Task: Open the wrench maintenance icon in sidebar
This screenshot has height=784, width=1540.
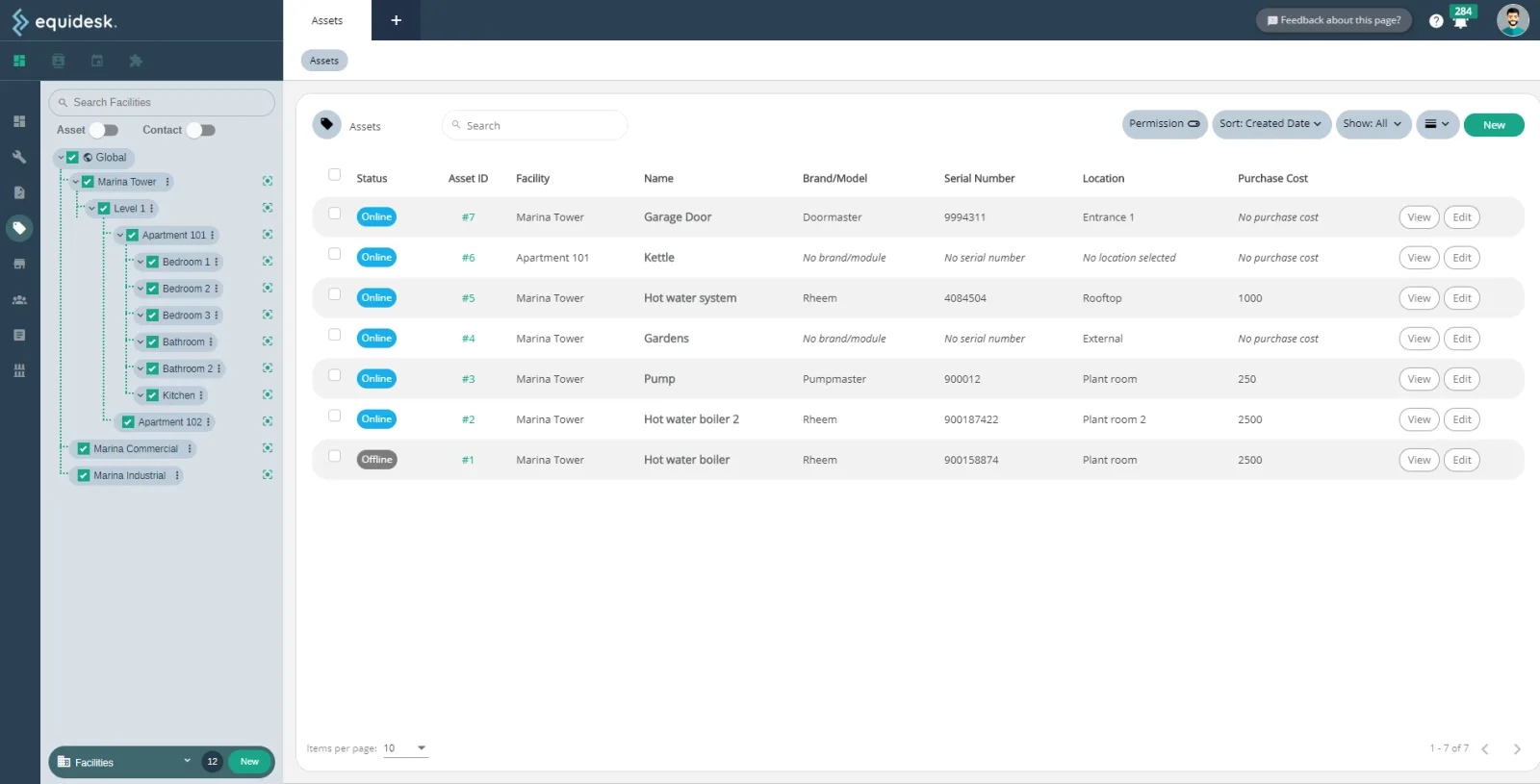Action: point(19,157)
